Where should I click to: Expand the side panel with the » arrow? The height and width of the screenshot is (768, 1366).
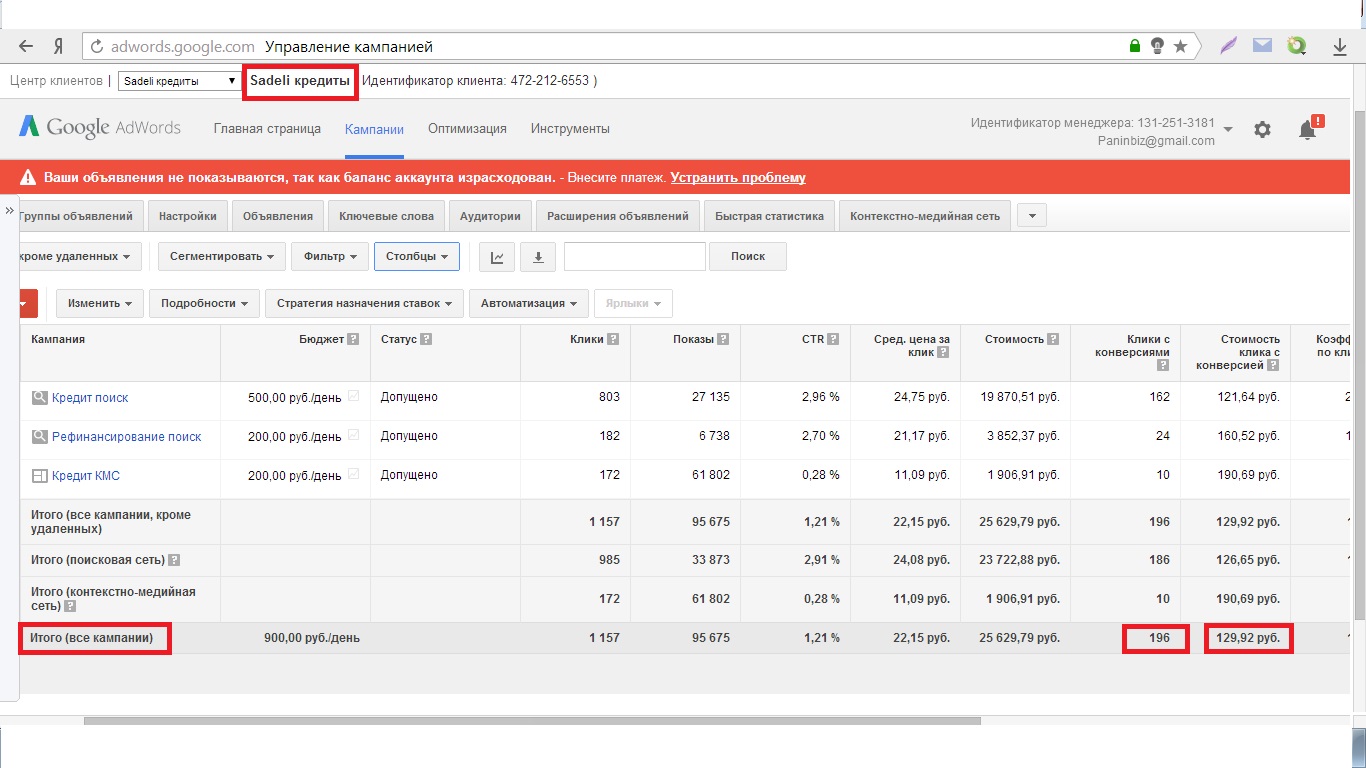click(x=9, y=211)
